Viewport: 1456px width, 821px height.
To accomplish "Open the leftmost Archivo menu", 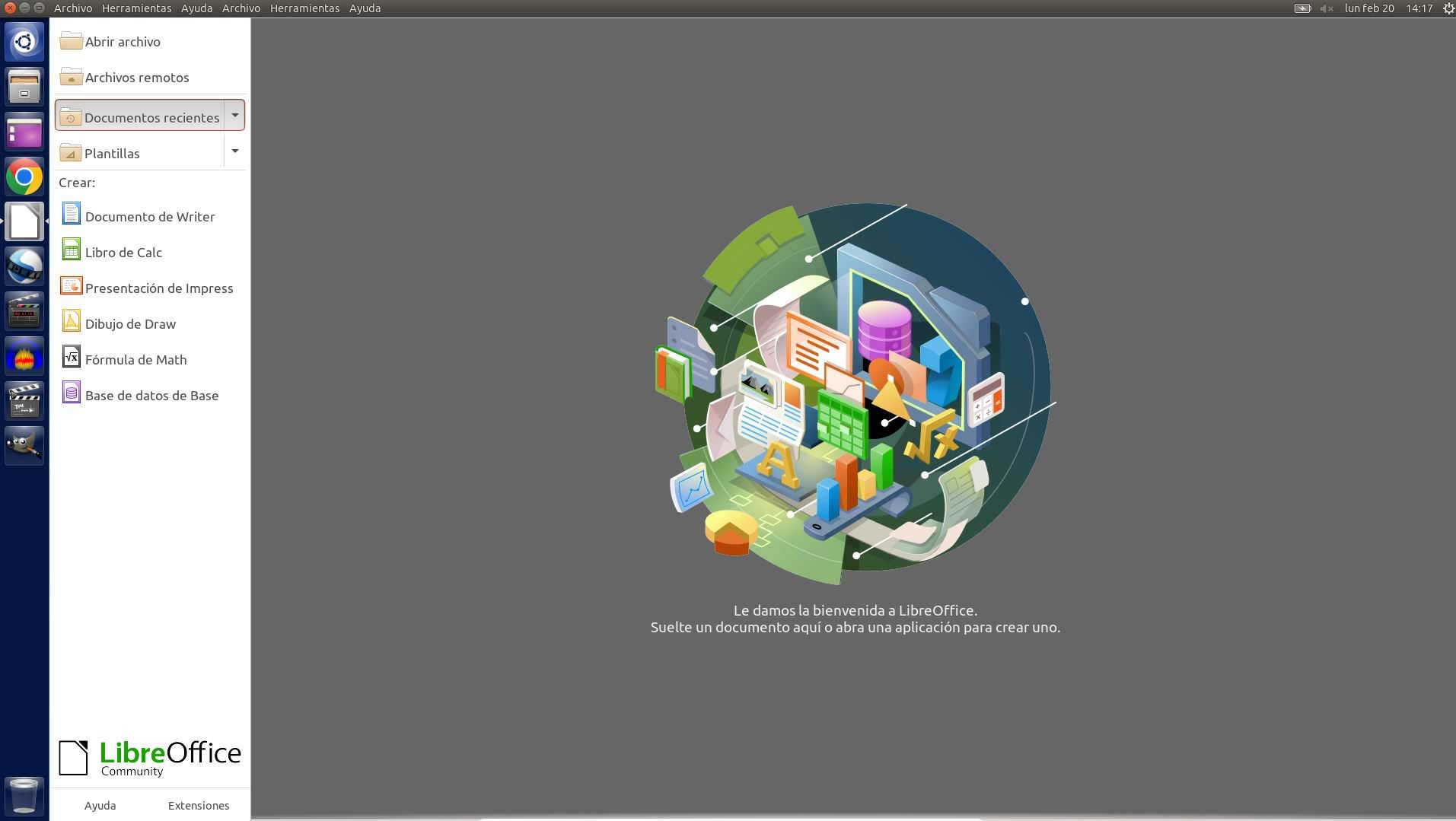I will 73,8.
